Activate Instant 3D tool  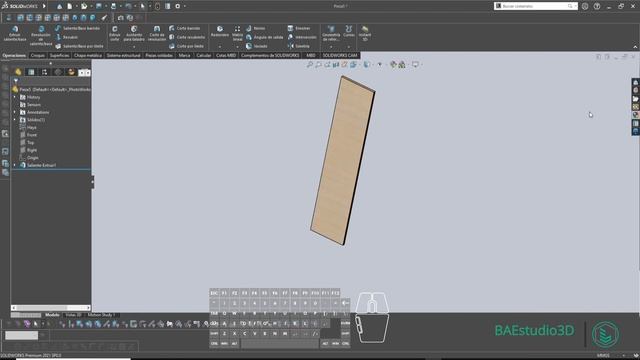click(365, 33)
